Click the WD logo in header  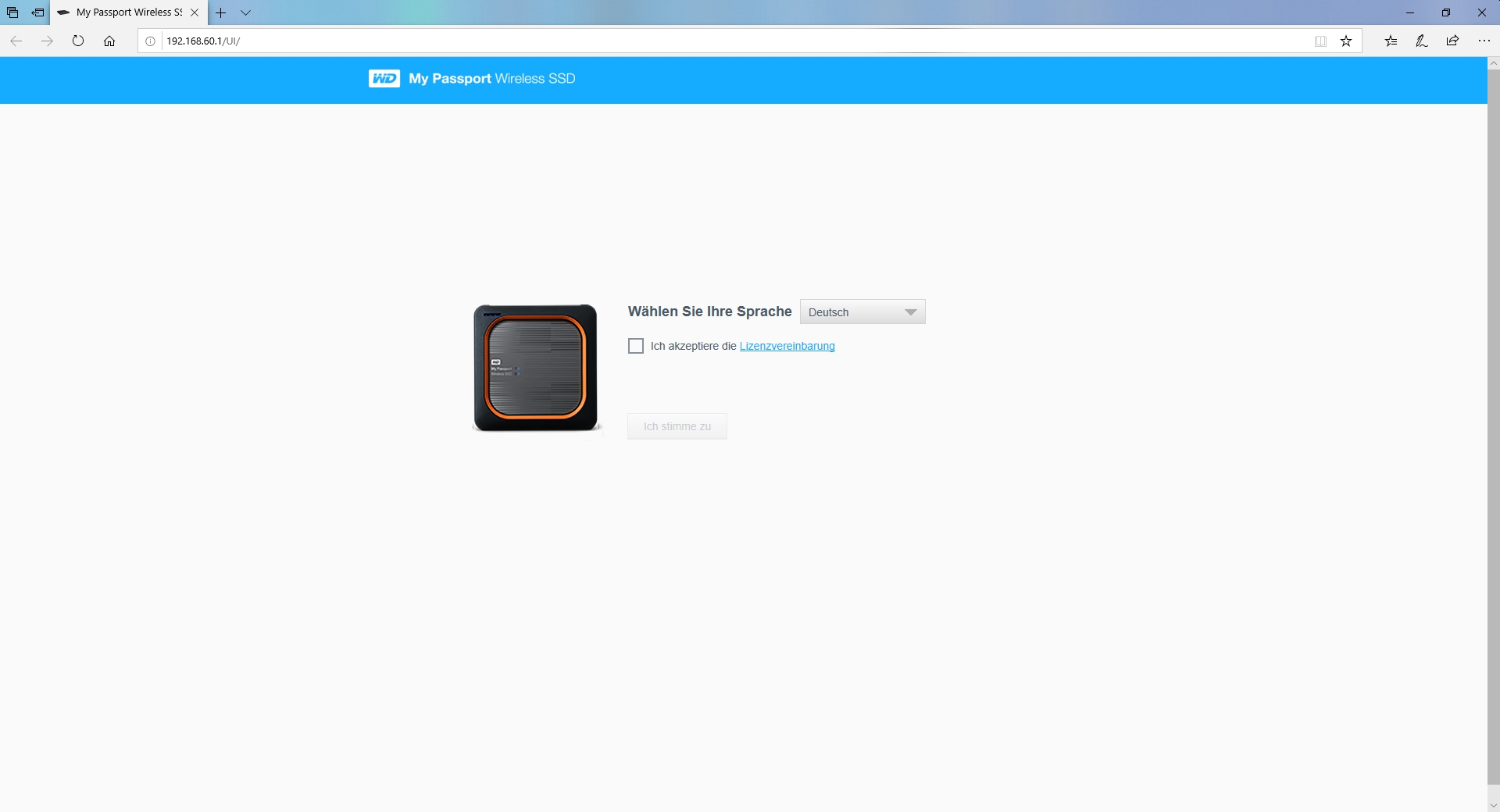click(x=384, y=79)
